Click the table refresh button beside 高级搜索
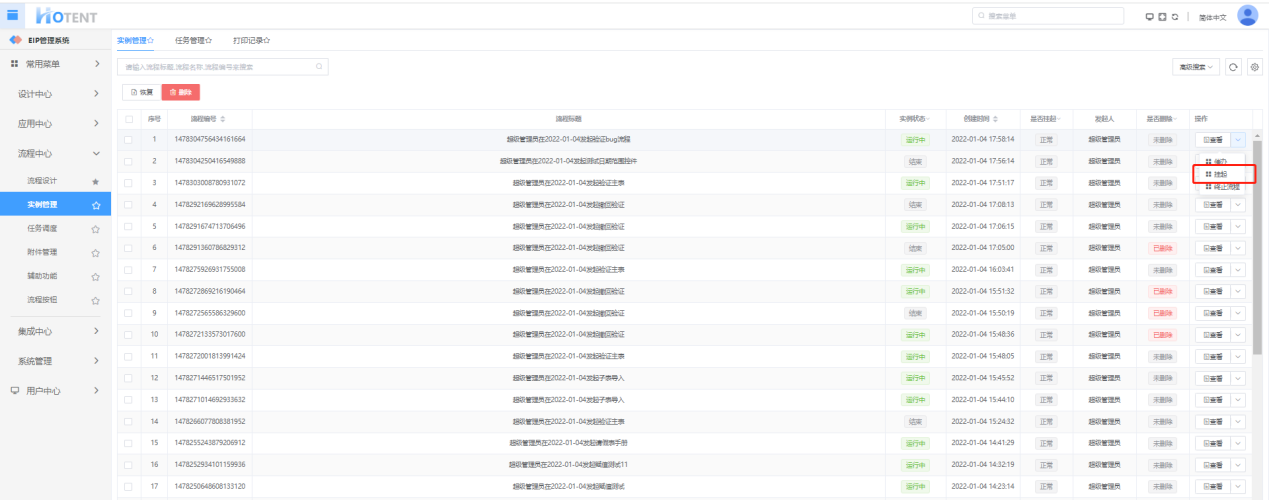This screenshot has width=1269, height=500. click(1233, 66)
